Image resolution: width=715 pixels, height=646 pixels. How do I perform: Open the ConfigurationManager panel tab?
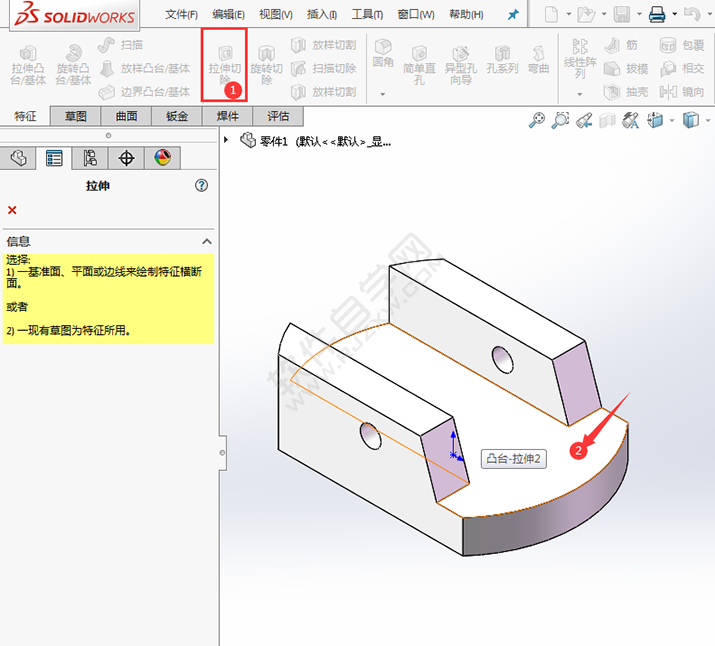click(90, 158)
